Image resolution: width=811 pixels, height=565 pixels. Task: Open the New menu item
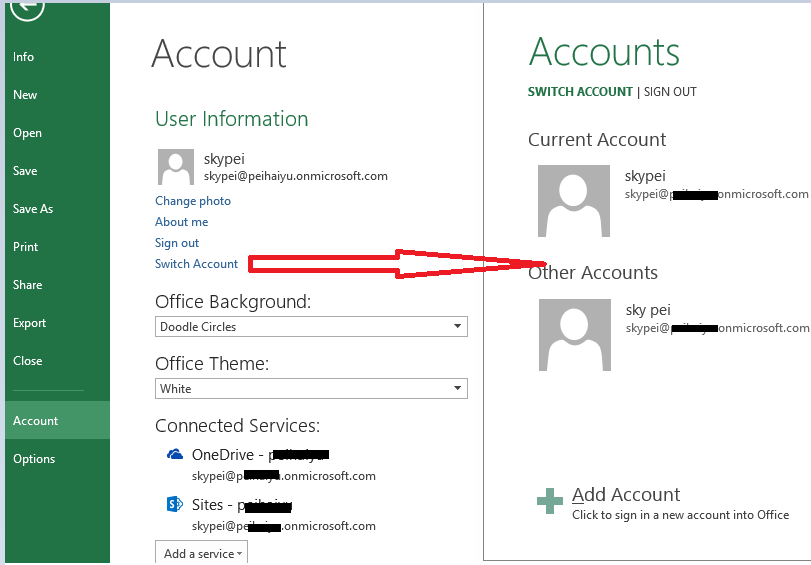pyautogui.click(x=57, y=95)
